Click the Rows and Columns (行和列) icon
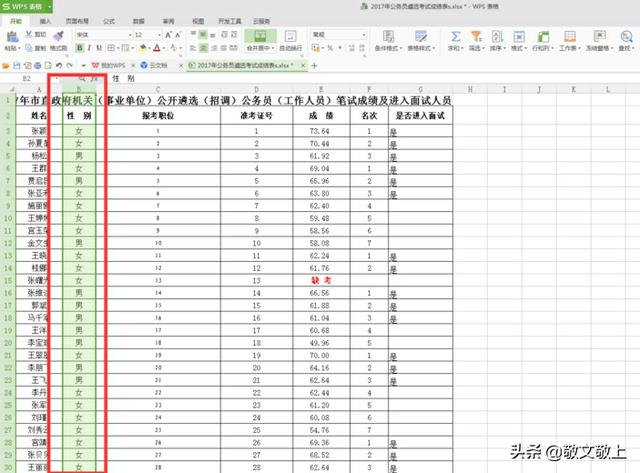 point(542,36)
